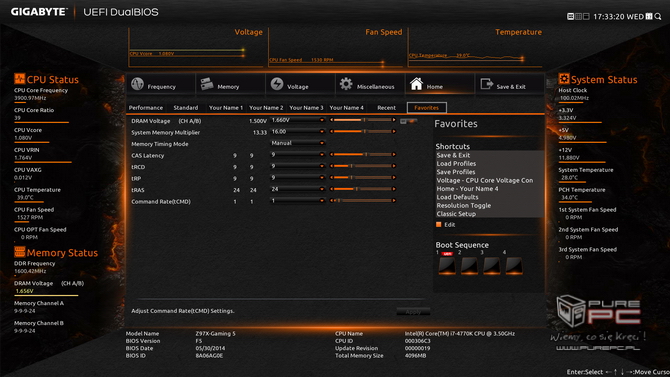The width and height of the screenshot is (670, 377).
Task: Open tRP value dropdown
Action: pyautogui.click(x=298, y=178)
